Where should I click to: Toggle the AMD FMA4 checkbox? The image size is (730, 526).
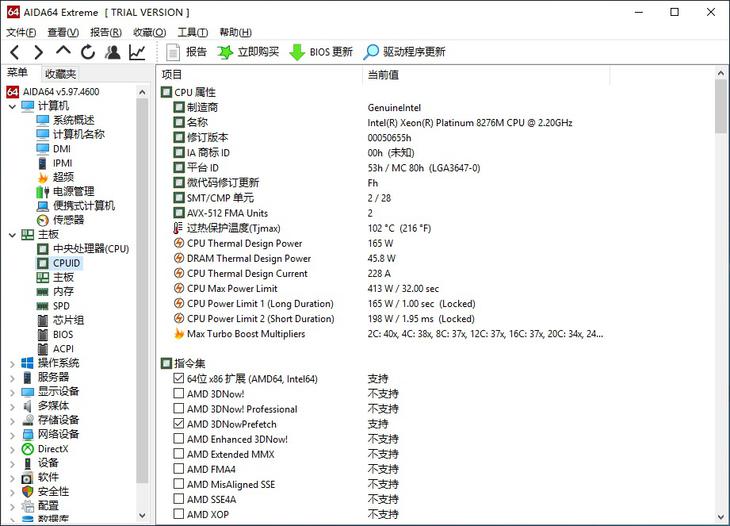click(x=178, y=469)
